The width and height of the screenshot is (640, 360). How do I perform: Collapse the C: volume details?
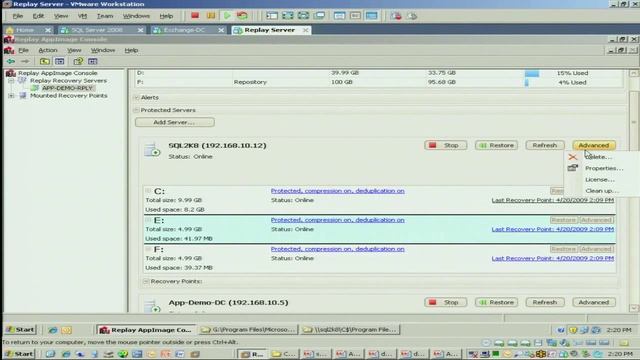[x=148, y=191]
